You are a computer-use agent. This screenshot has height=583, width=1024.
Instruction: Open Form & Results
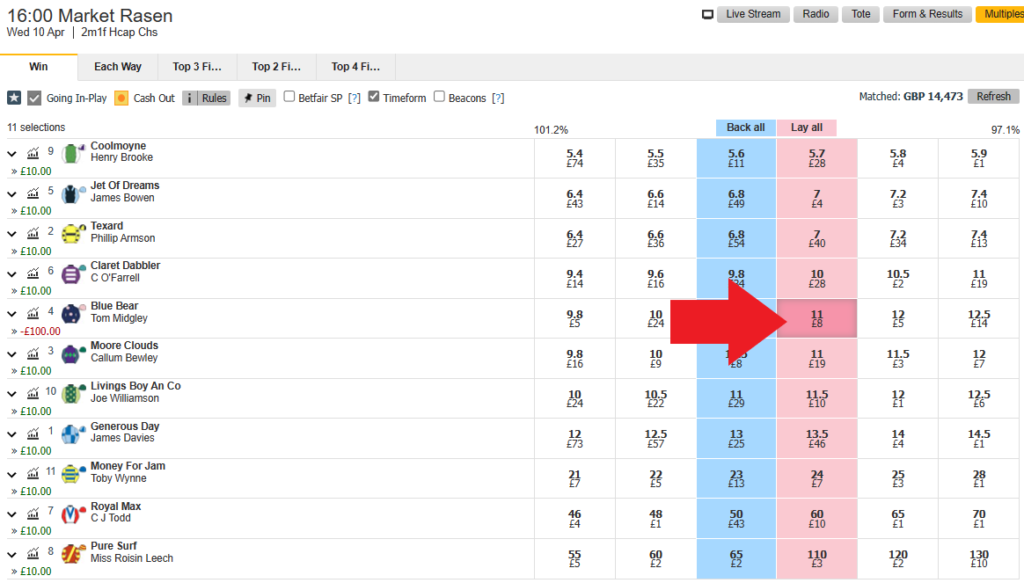tap(927, 14)
